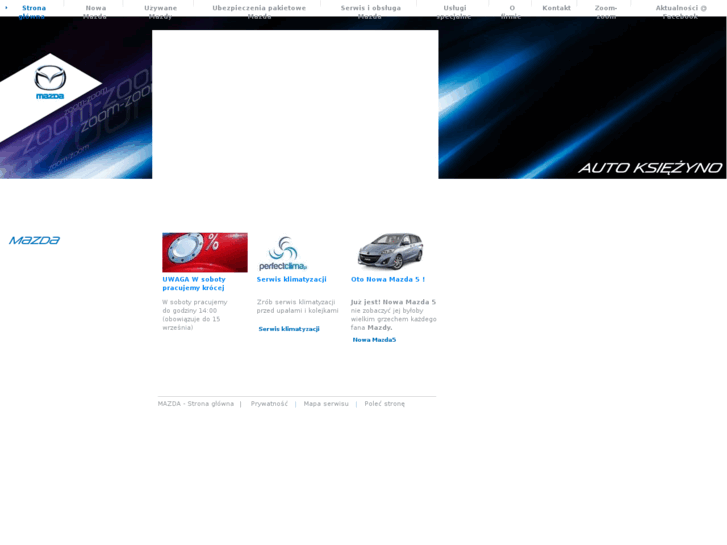
Task: Click the white empty banner content area
Action: pos(295,104)
